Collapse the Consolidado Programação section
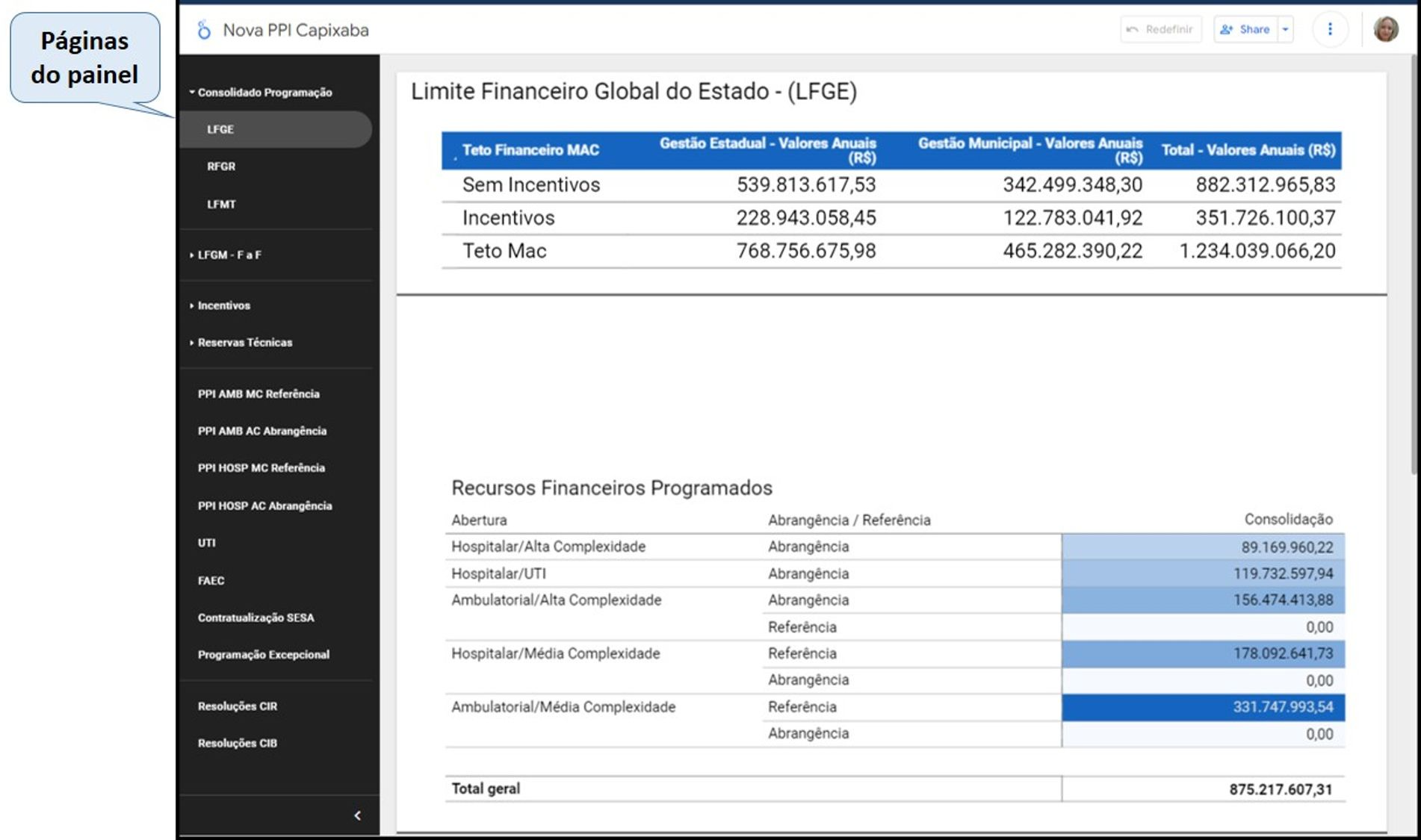1421x840 pixels. pyautogui.click(x=264, y=93)
